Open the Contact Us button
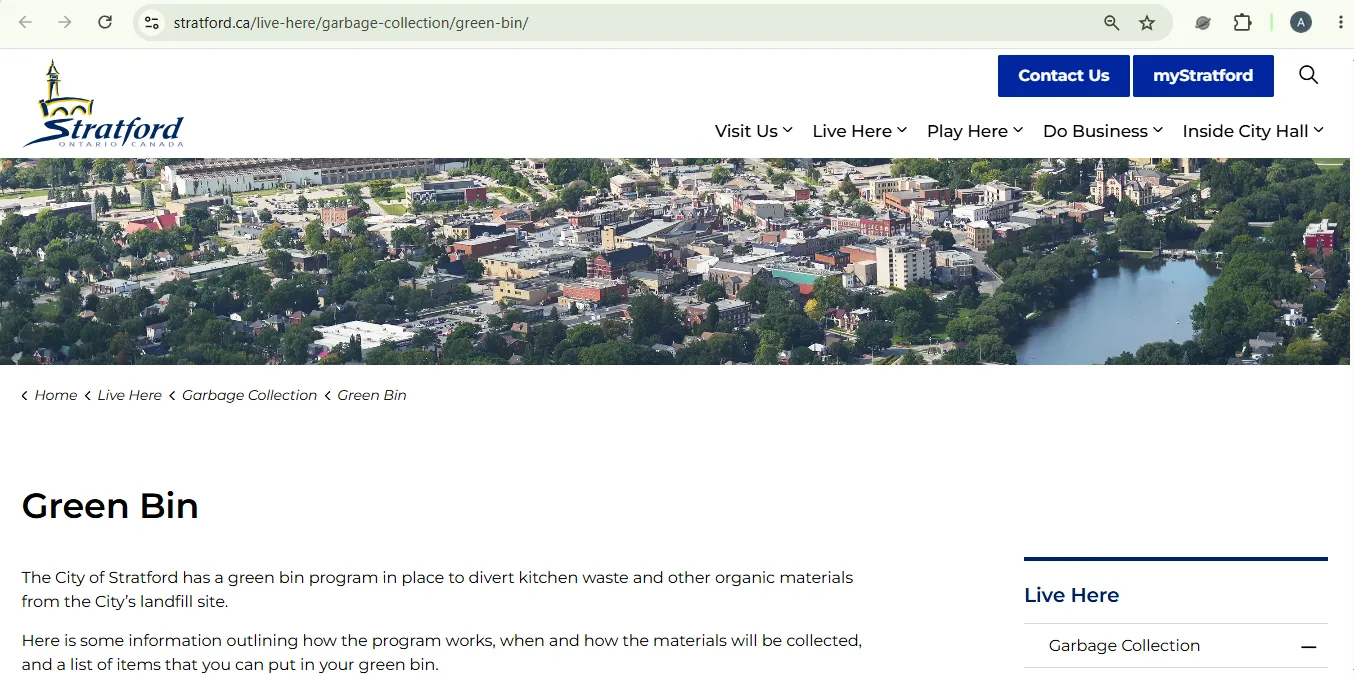This screenshot has width=1354, height=679. (1063, 76)
